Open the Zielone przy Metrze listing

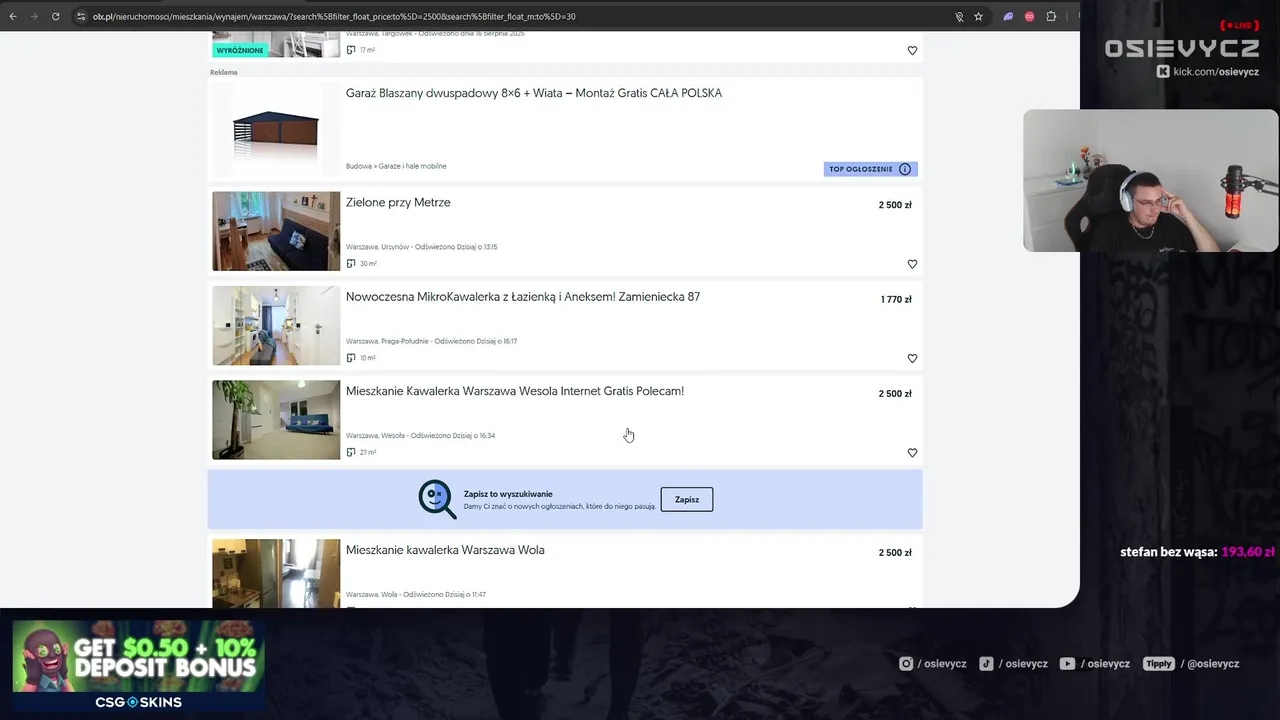pos(398,202)
